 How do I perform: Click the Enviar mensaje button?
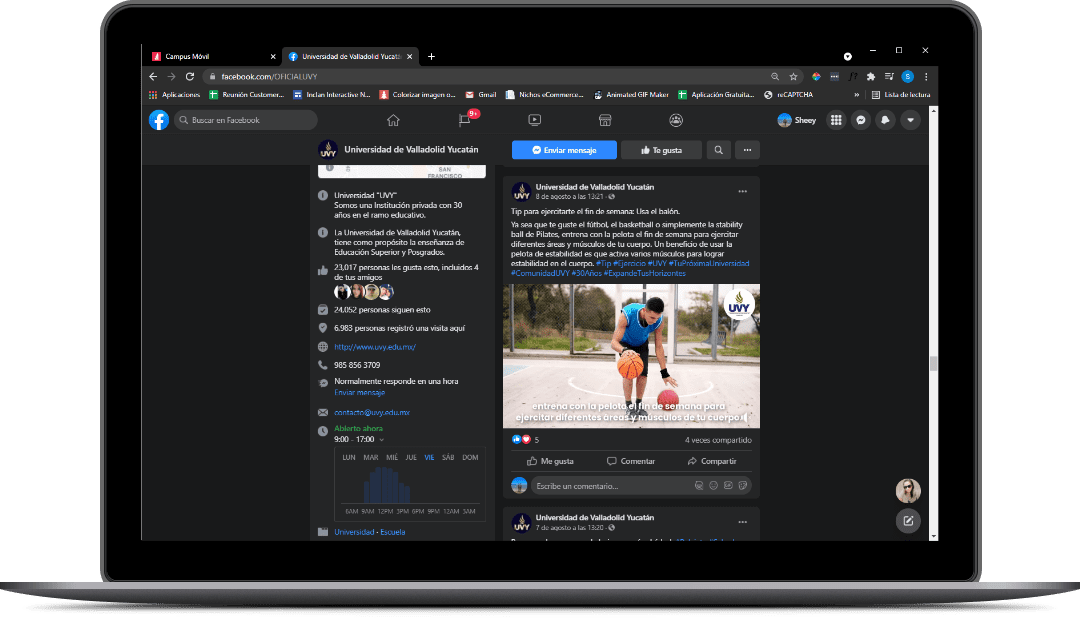tap(564, 150)
